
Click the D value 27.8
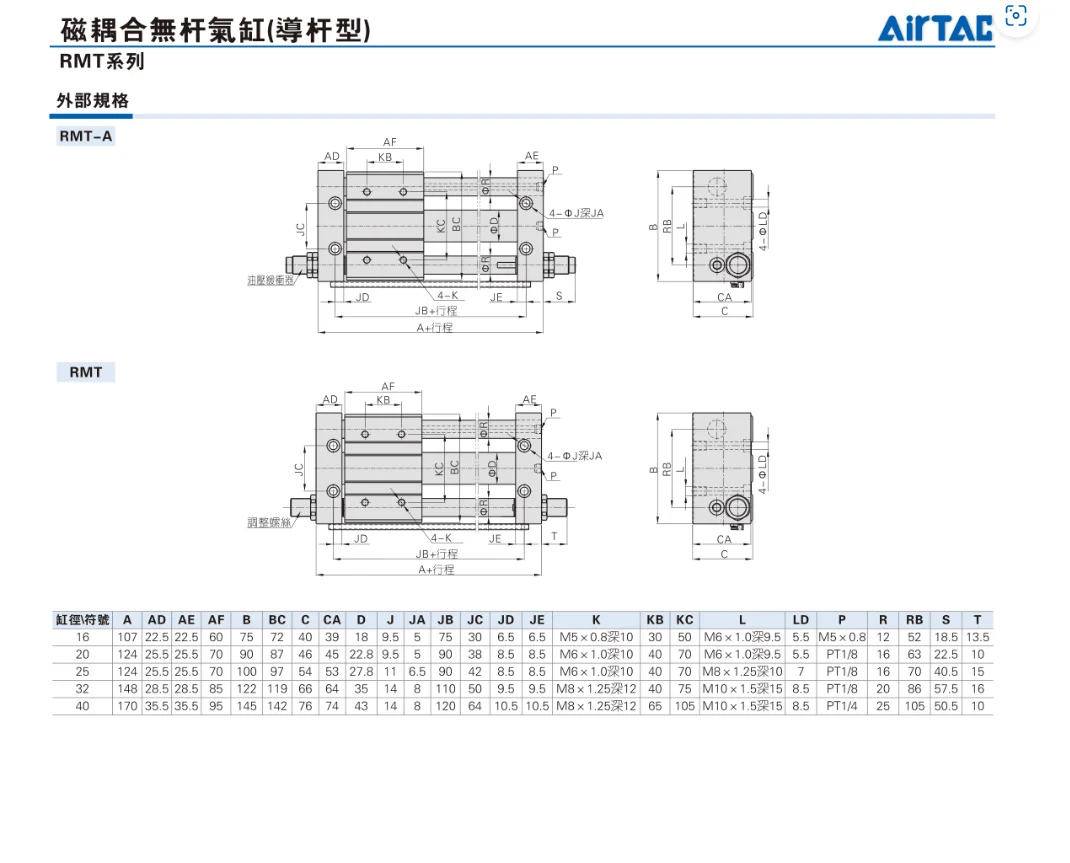[361, 672]
